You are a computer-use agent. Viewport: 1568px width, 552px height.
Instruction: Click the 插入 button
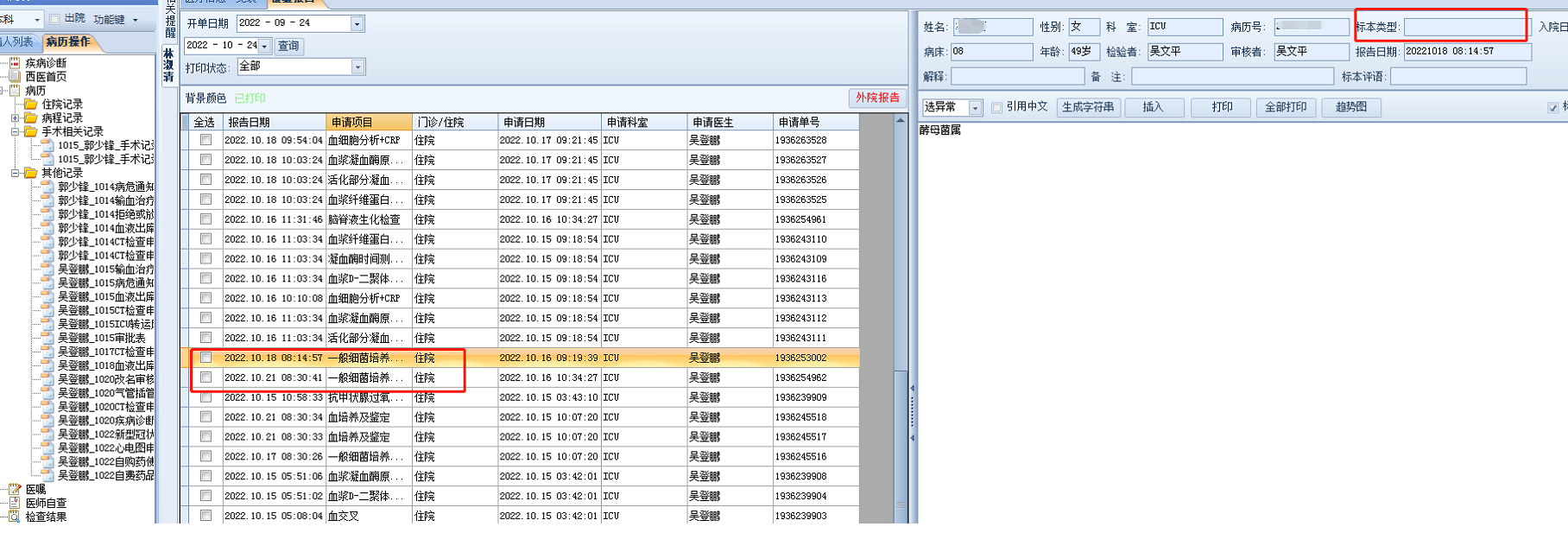(1153, 107)
